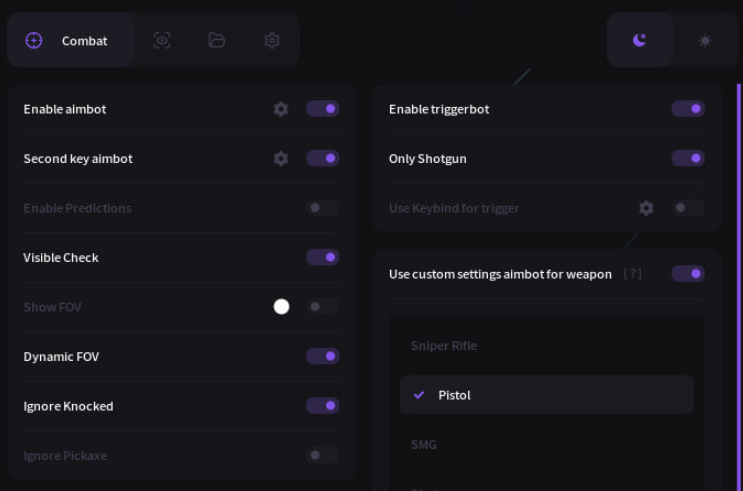Select Sniper Rifle in weapon list

click(x=547, y=346)
